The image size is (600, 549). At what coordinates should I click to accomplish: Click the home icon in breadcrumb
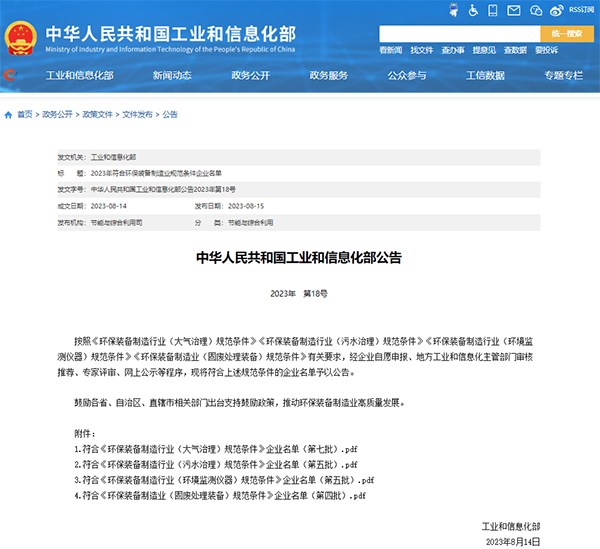(9, 114)
